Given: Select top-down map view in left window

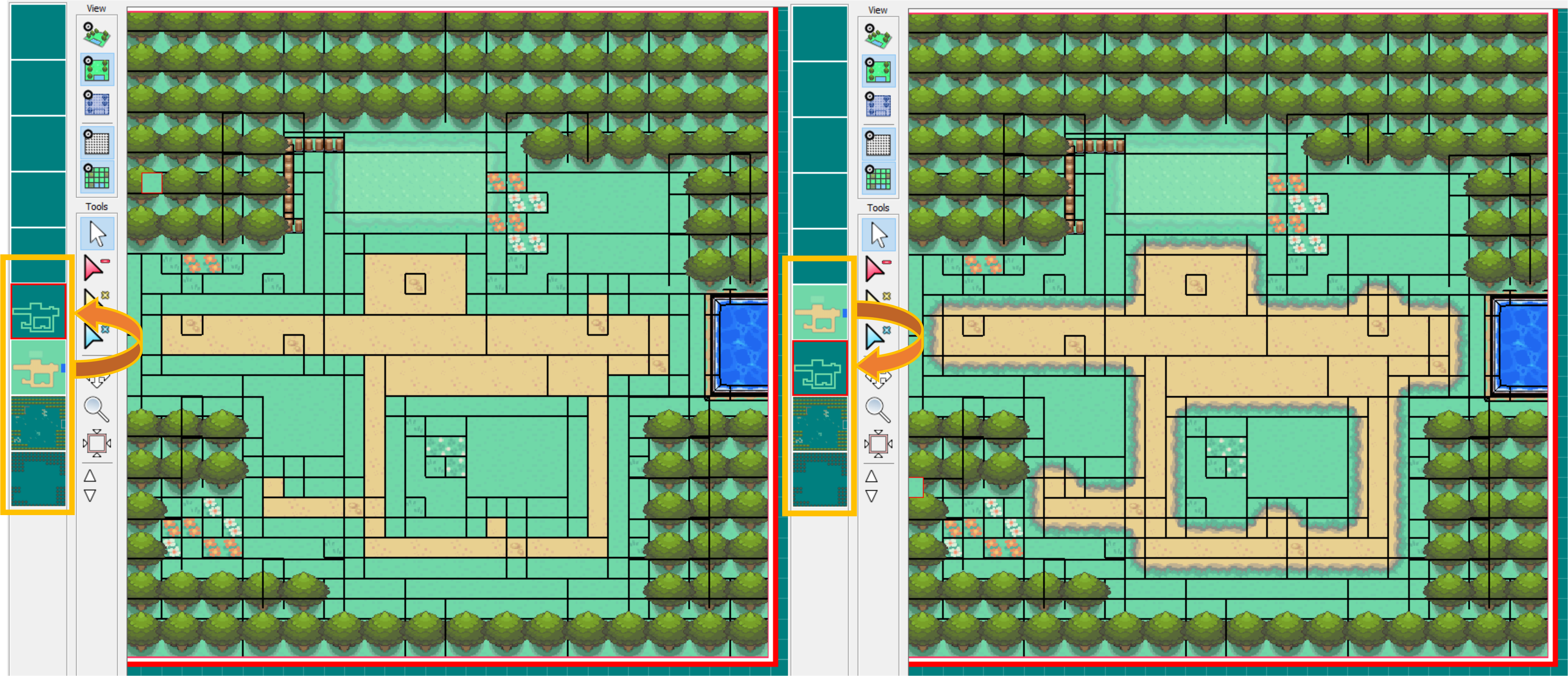Looking at the screenshot, I should 97,69.
